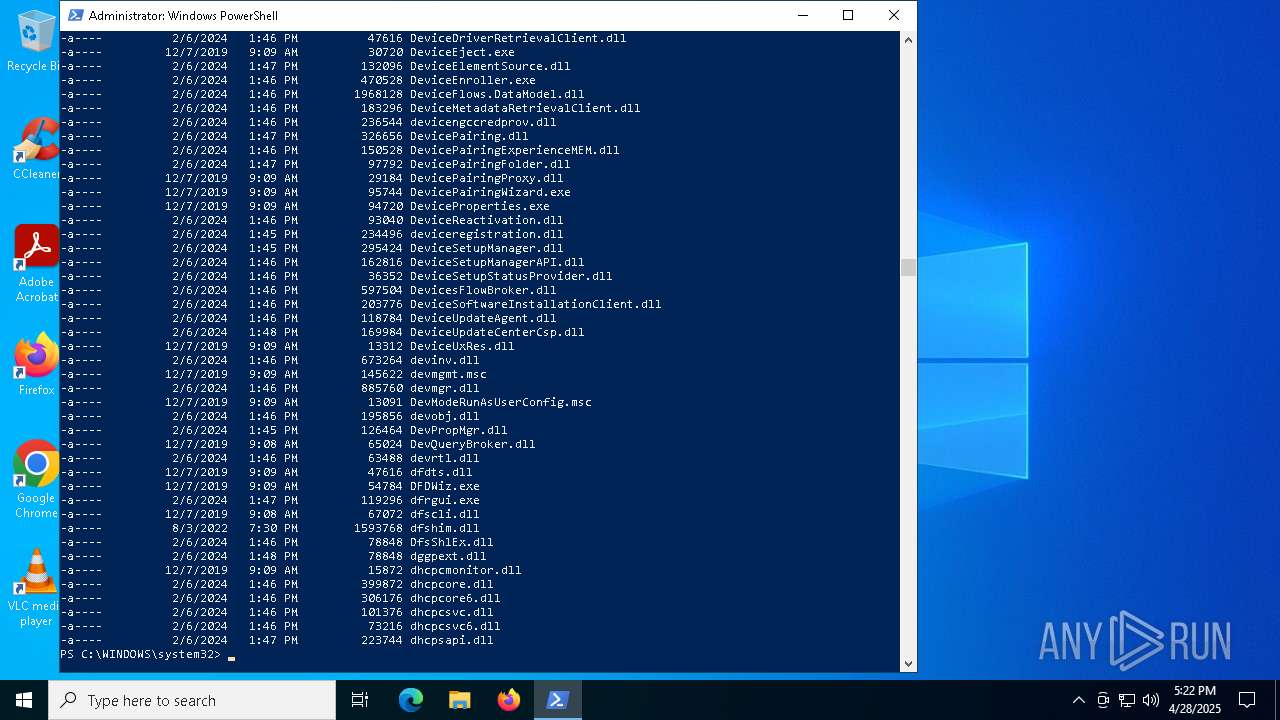Click the PowerShell scrollbar up arrow

[x=908, y=40]
